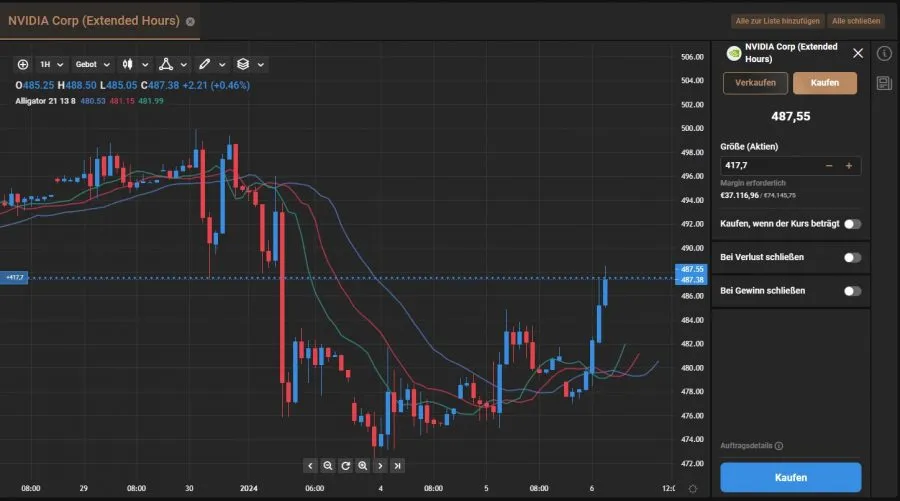Screen dimensions: 900x501
Task: Open the save layout icon in sidebar
Action: pos(884,83)
